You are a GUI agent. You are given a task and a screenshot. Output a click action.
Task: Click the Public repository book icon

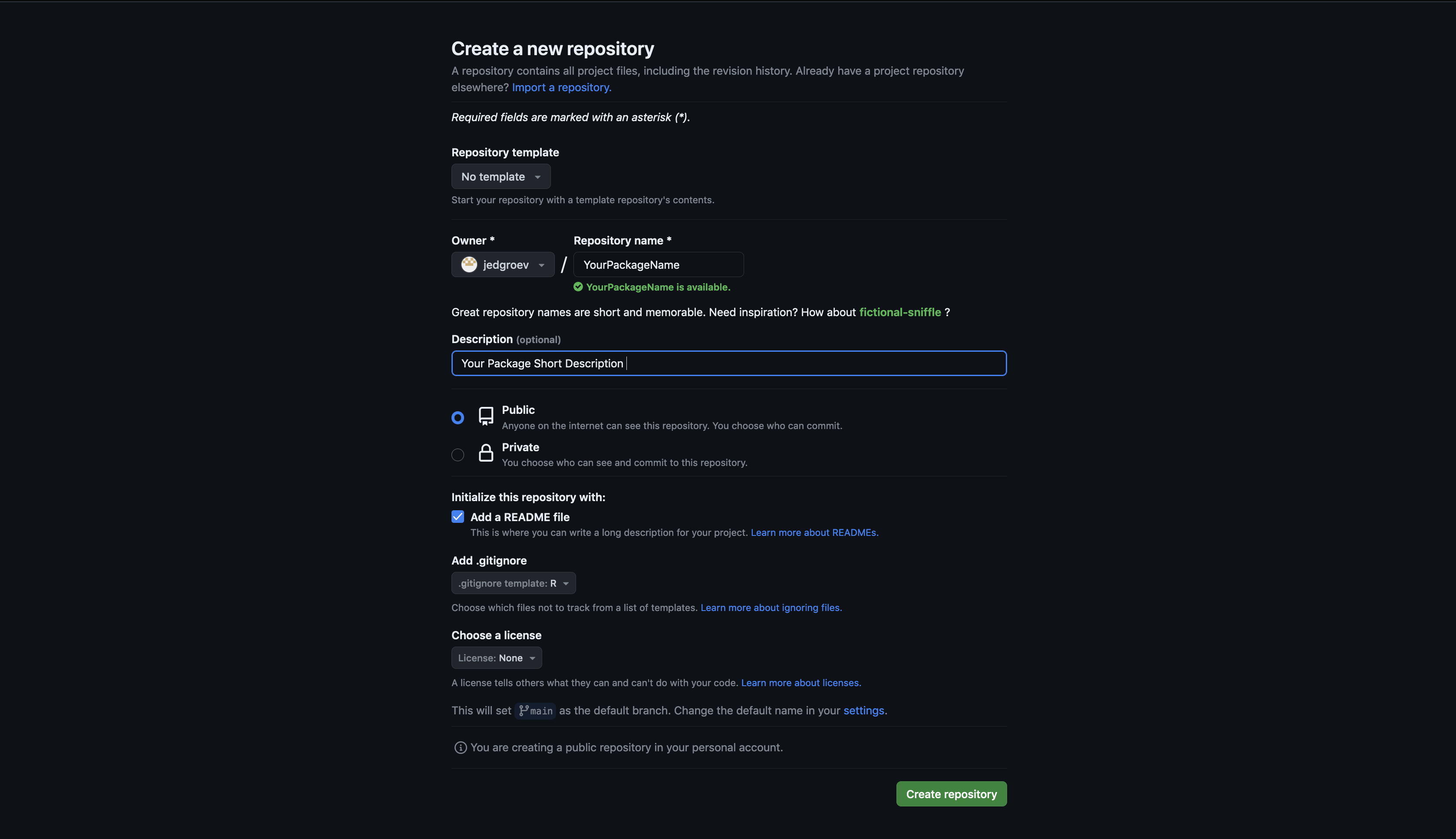[486, 416]
